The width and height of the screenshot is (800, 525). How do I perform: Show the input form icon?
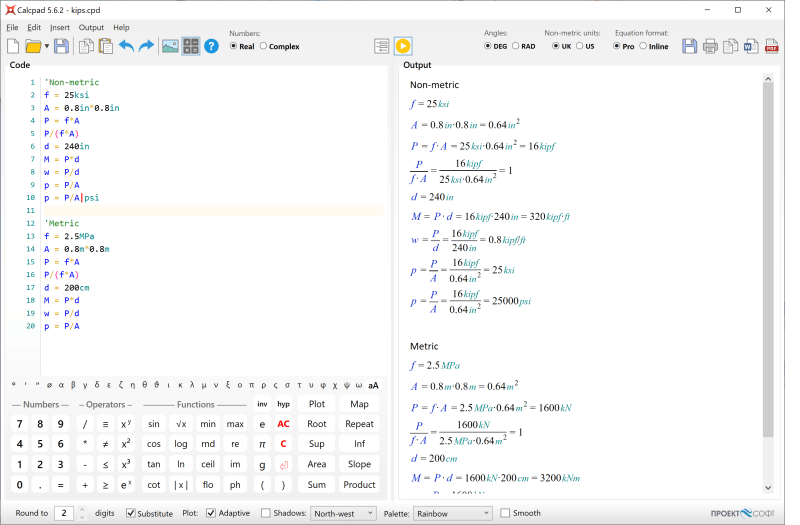381,46
